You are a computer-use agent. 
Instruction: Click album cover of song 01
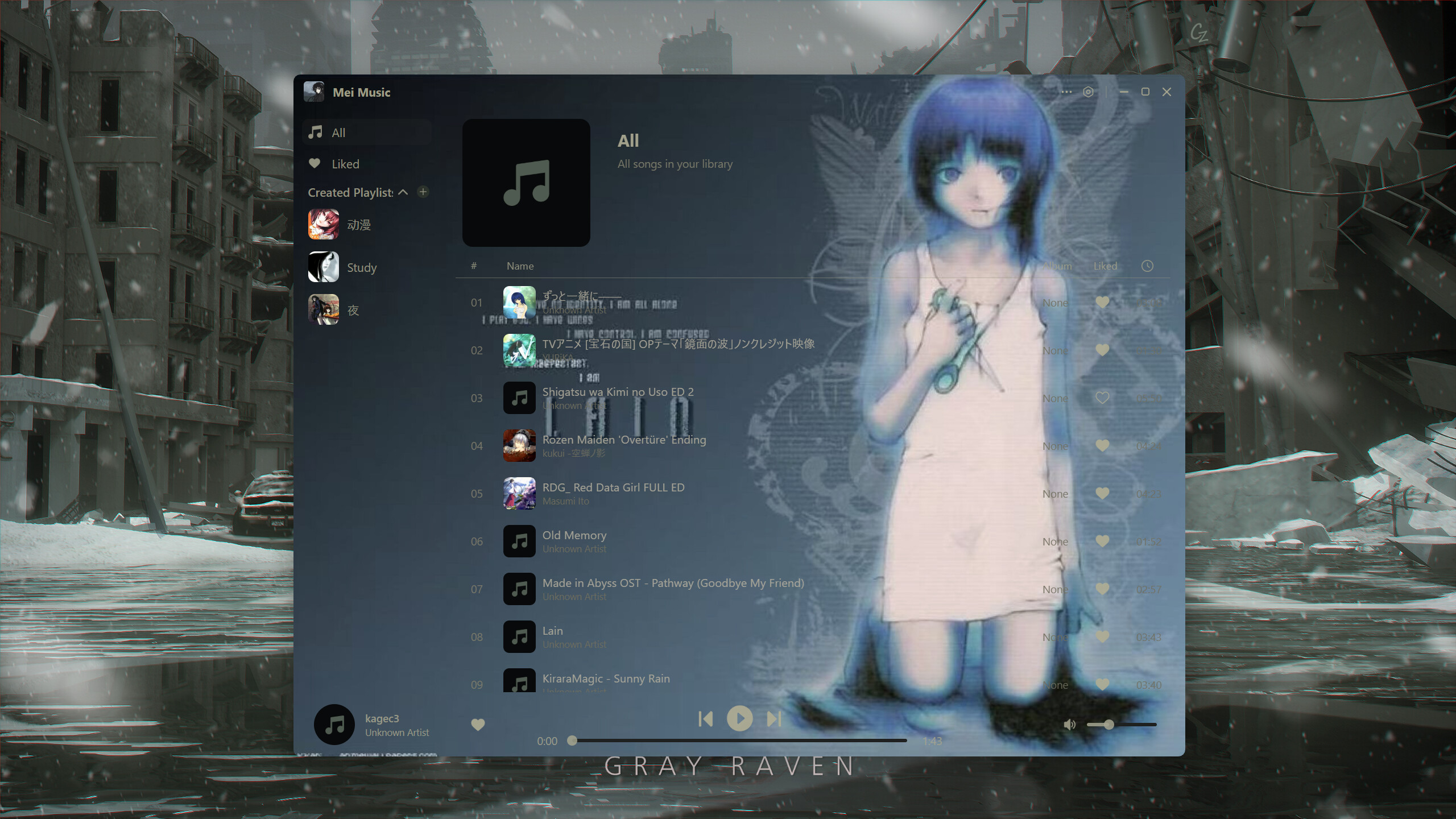[519, 303]
